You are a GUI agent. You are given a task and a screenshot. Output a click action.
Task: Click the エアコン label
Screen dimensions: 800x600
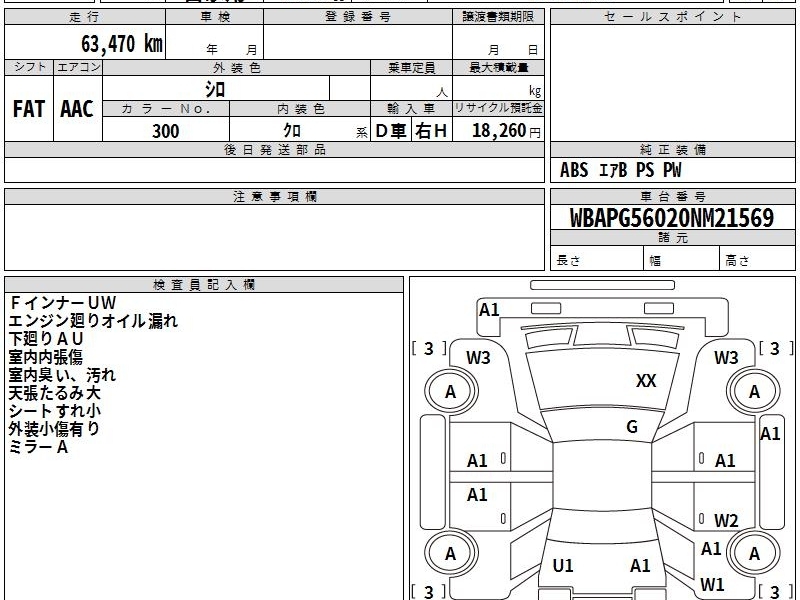pos(78,67)
